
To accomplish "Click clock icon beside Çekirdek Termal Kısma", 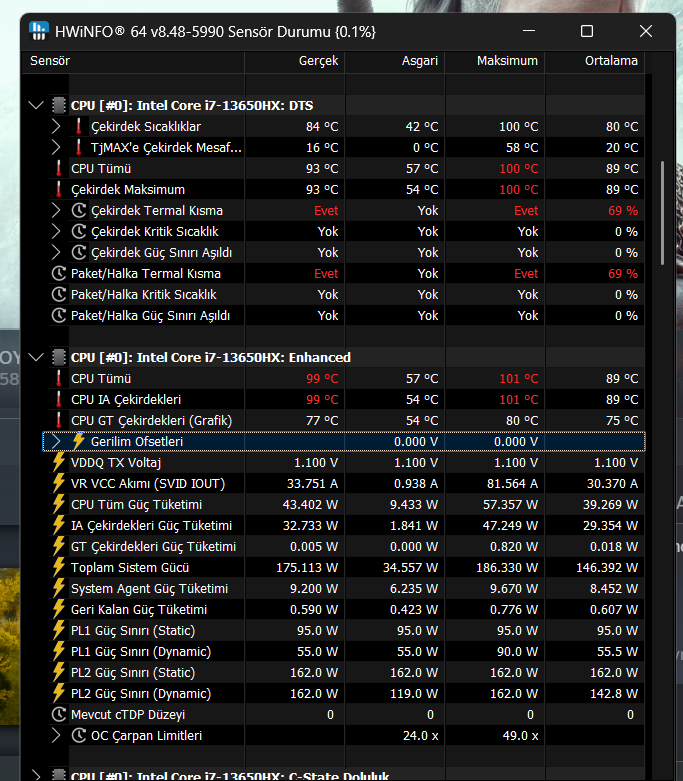I will [79, 210].
